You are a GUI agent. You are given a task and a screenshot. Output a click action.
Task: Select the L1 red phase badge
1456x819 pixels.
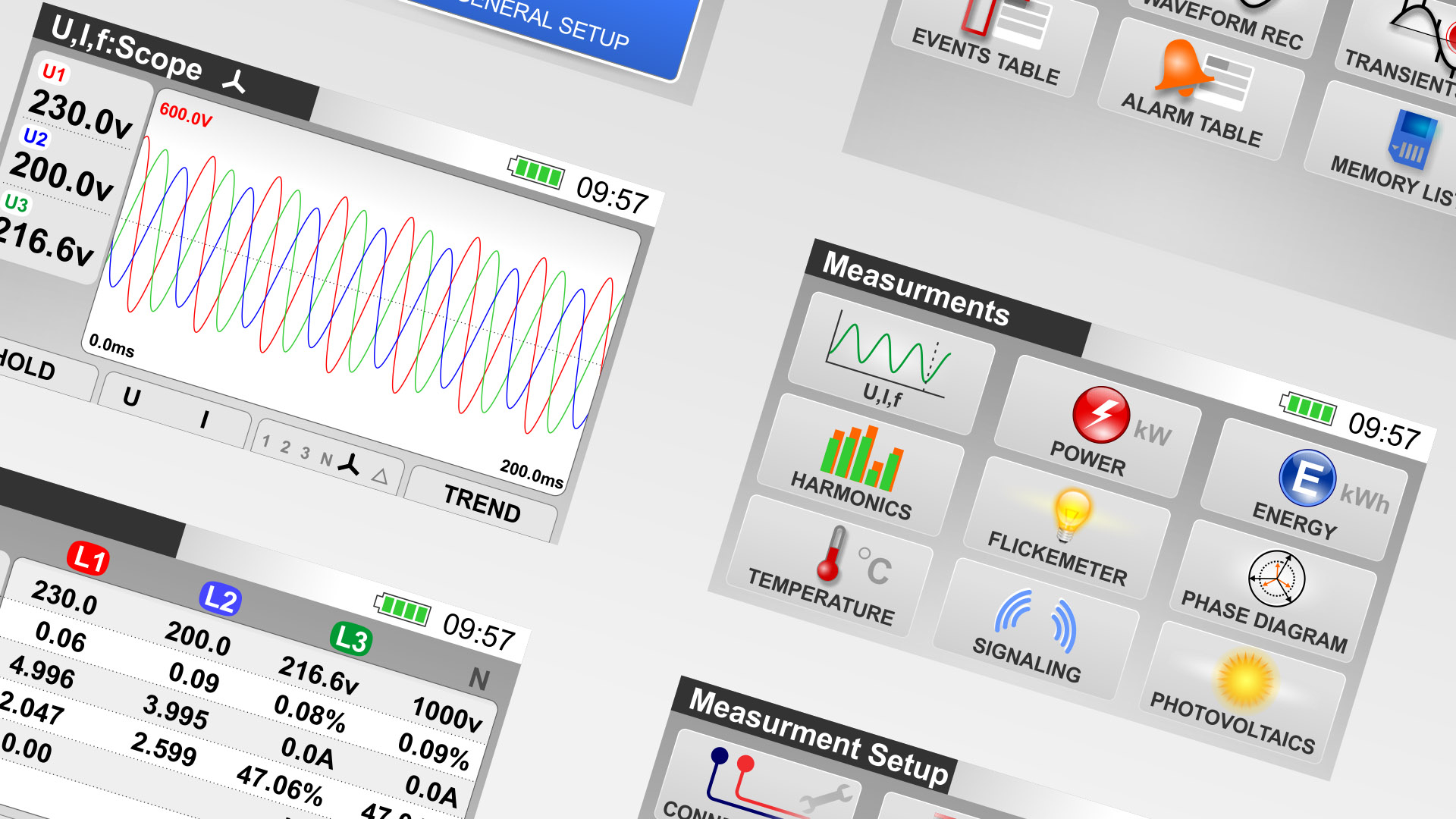point(89,559)
